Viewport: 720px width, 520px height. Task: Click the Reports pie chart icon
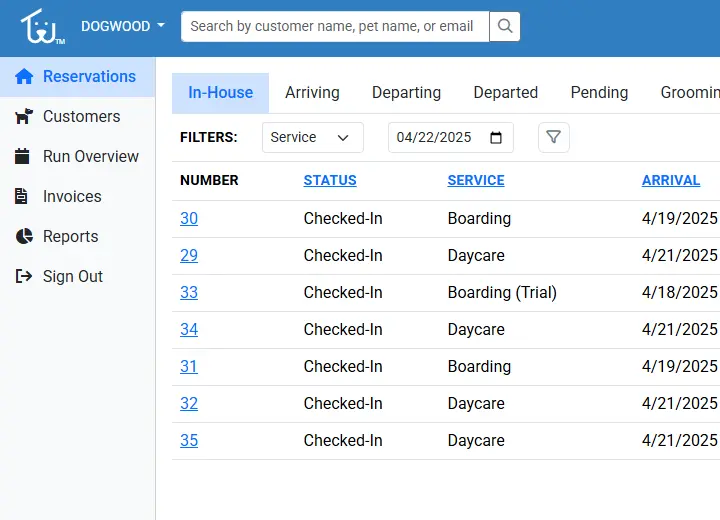click(24, 237)
